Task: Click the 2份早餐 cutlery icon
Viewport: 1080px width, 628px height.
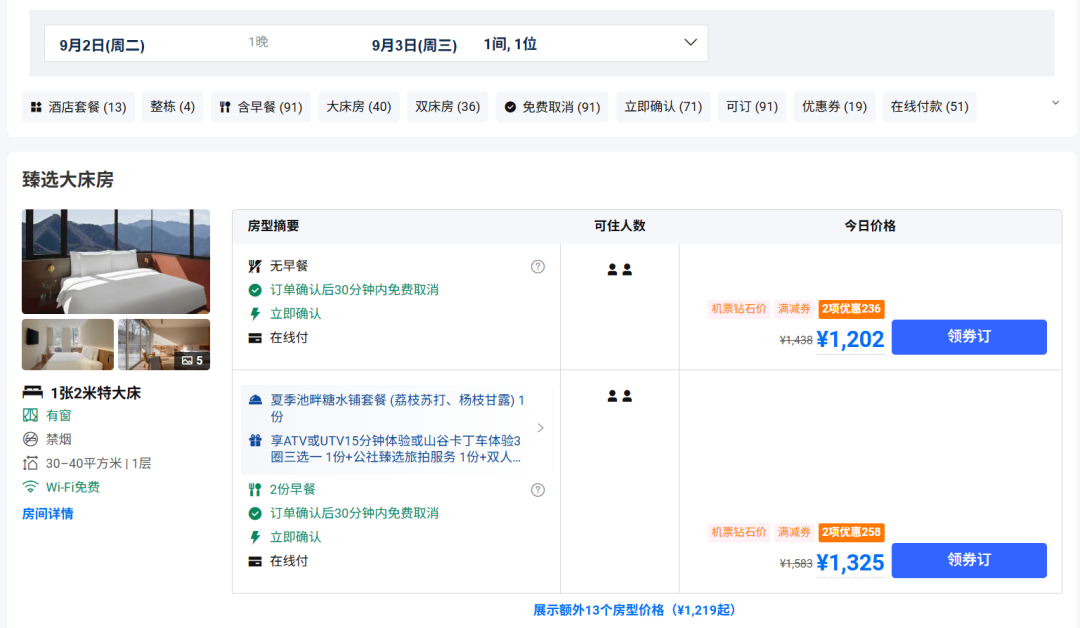Action: coord(255,490)
